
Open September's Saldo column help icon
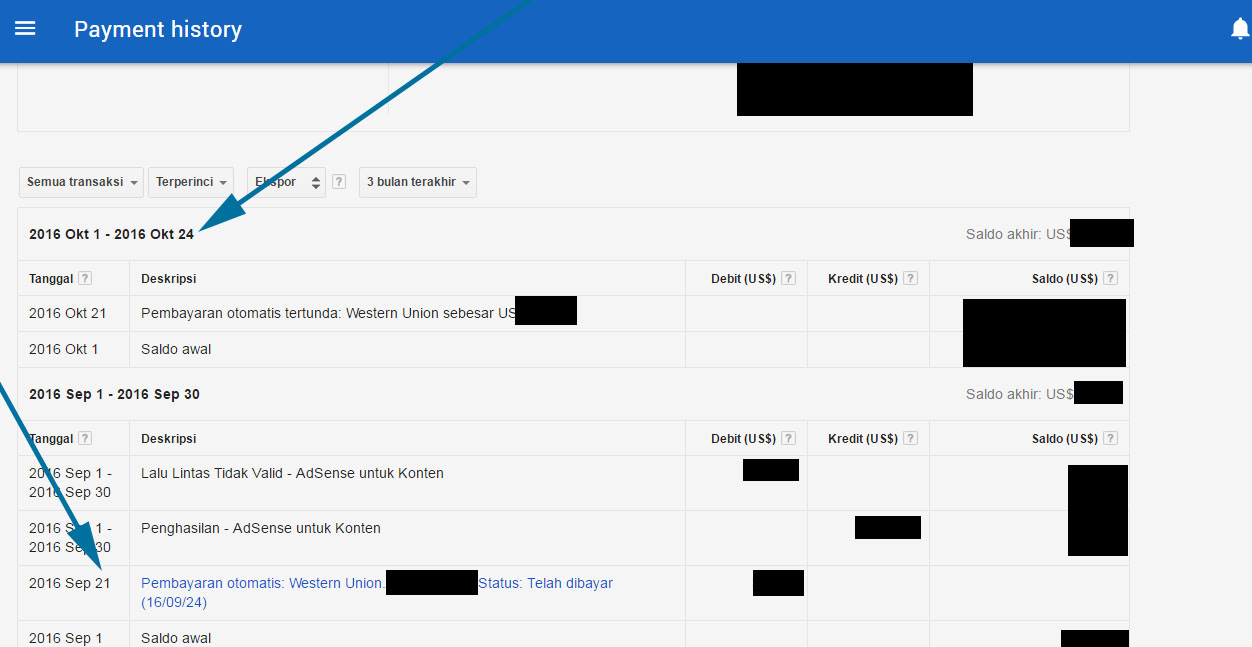[1110, 438]
